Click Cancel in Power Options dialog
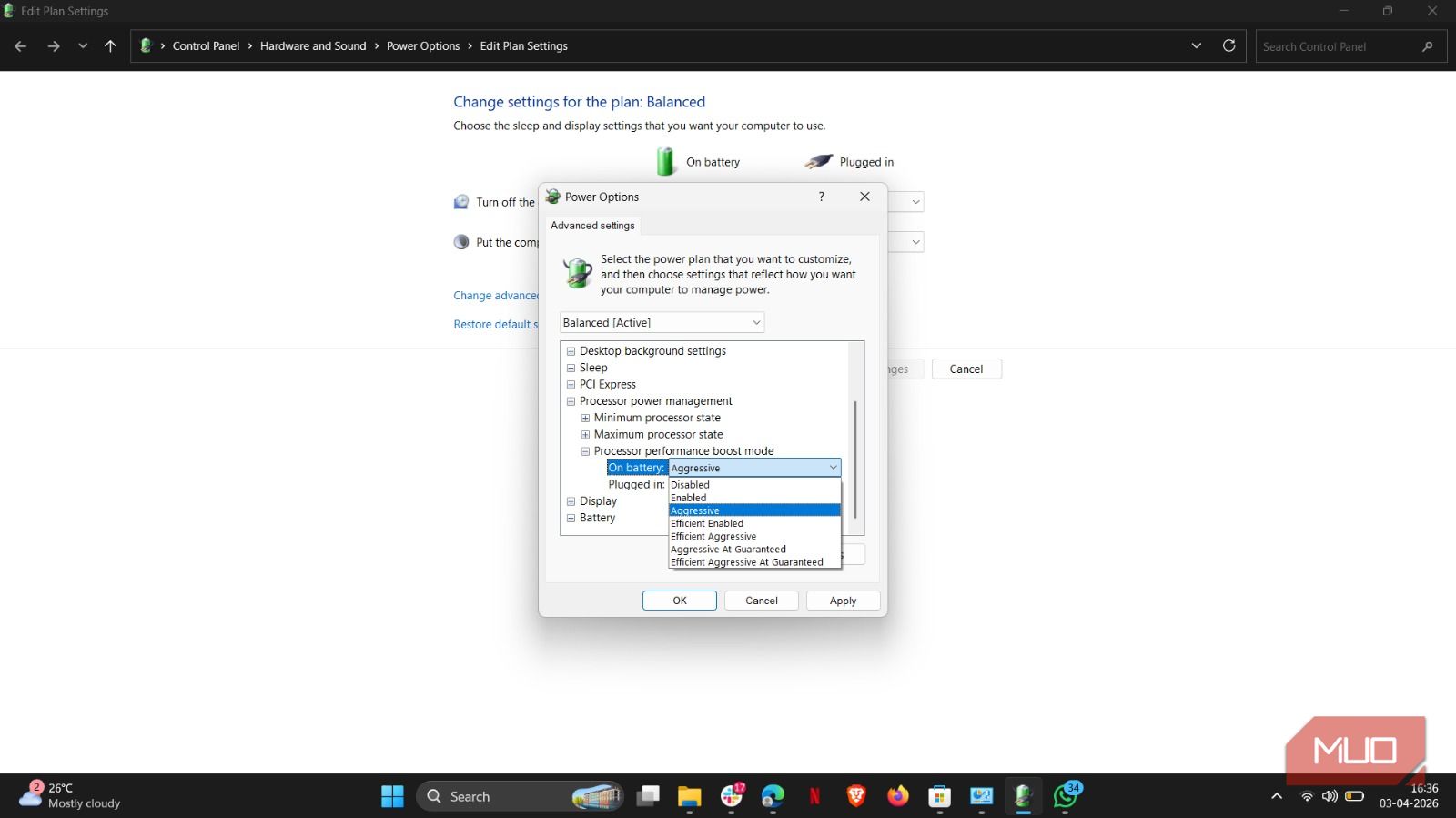This screenshot has width=1456, height=818. 762,601
